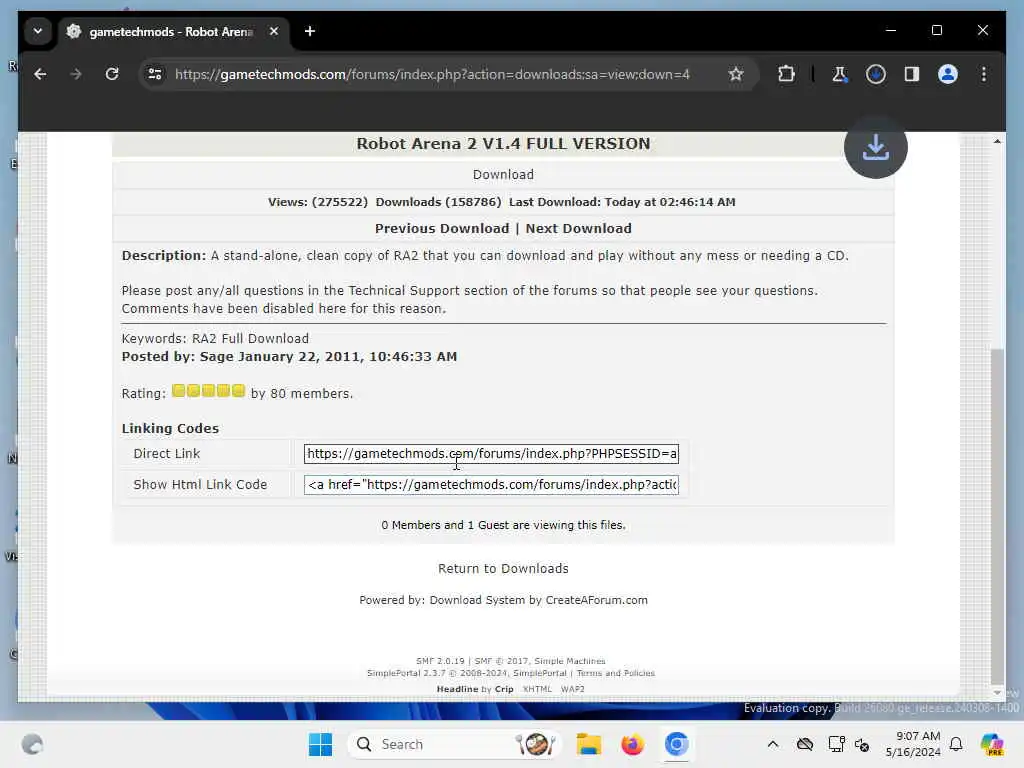Close the gametechmods tab
The image size is (1024, 768).
pos(274,31)
